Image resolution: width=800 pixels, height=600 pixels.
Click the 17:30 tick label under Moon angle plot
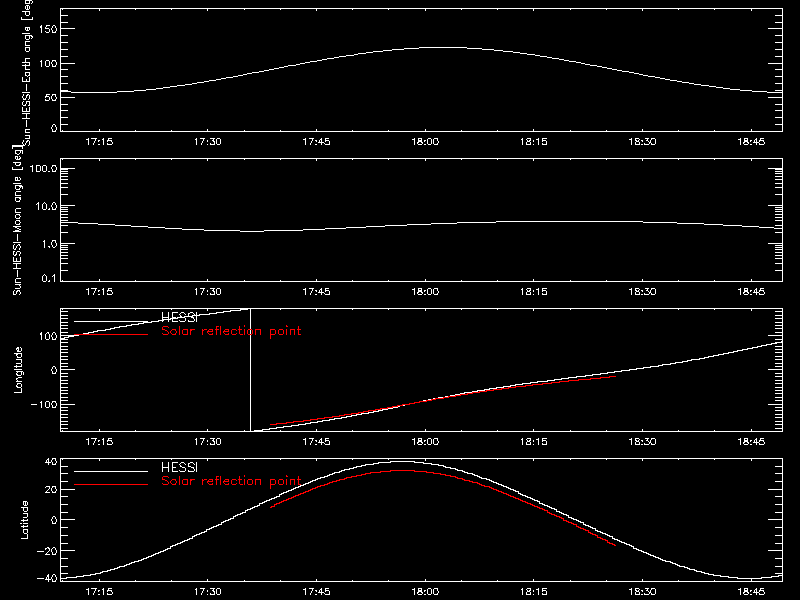tap(208, 292)
